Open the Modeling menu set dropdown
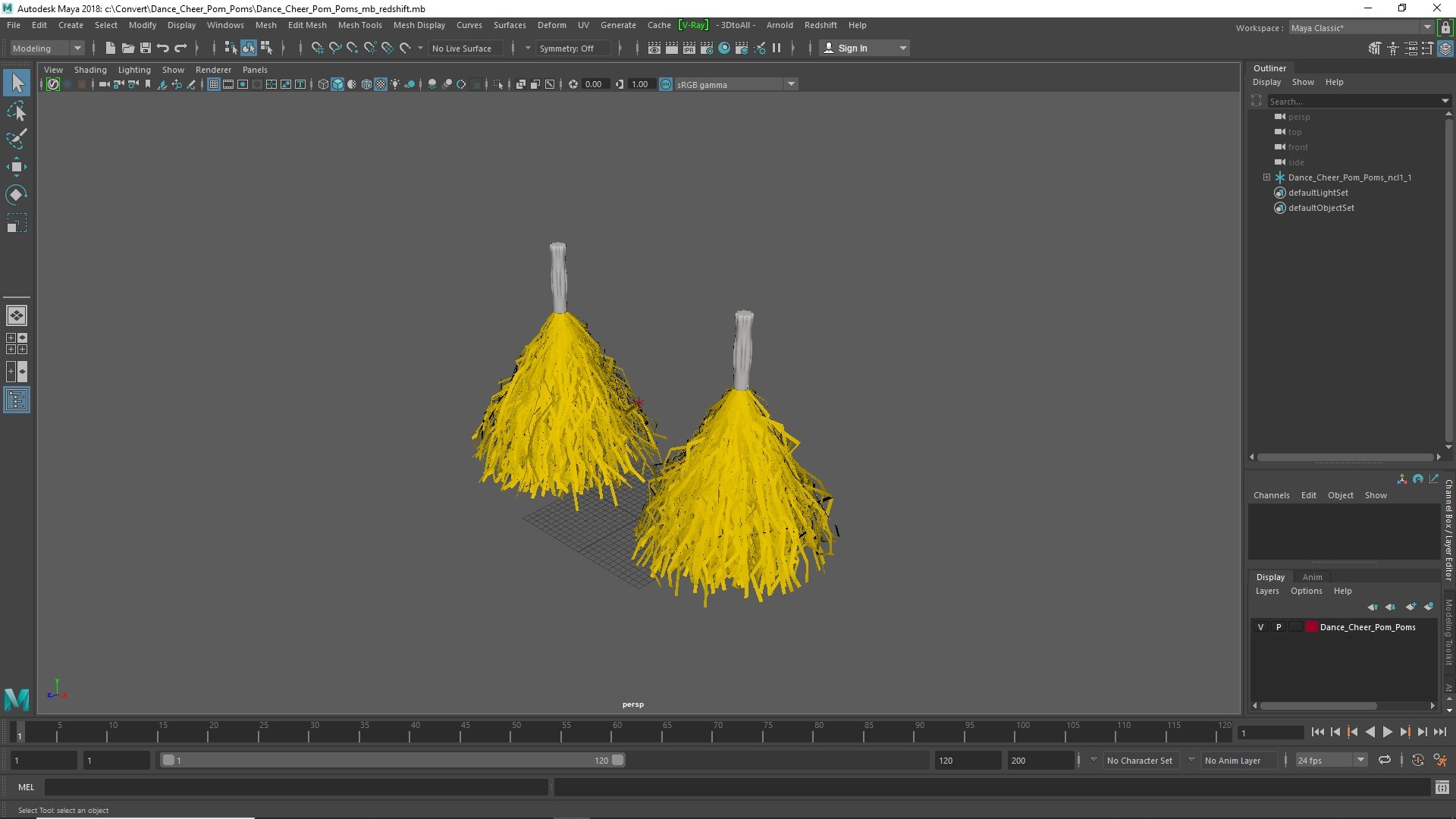1456x819 pixels. pos(46,48)
